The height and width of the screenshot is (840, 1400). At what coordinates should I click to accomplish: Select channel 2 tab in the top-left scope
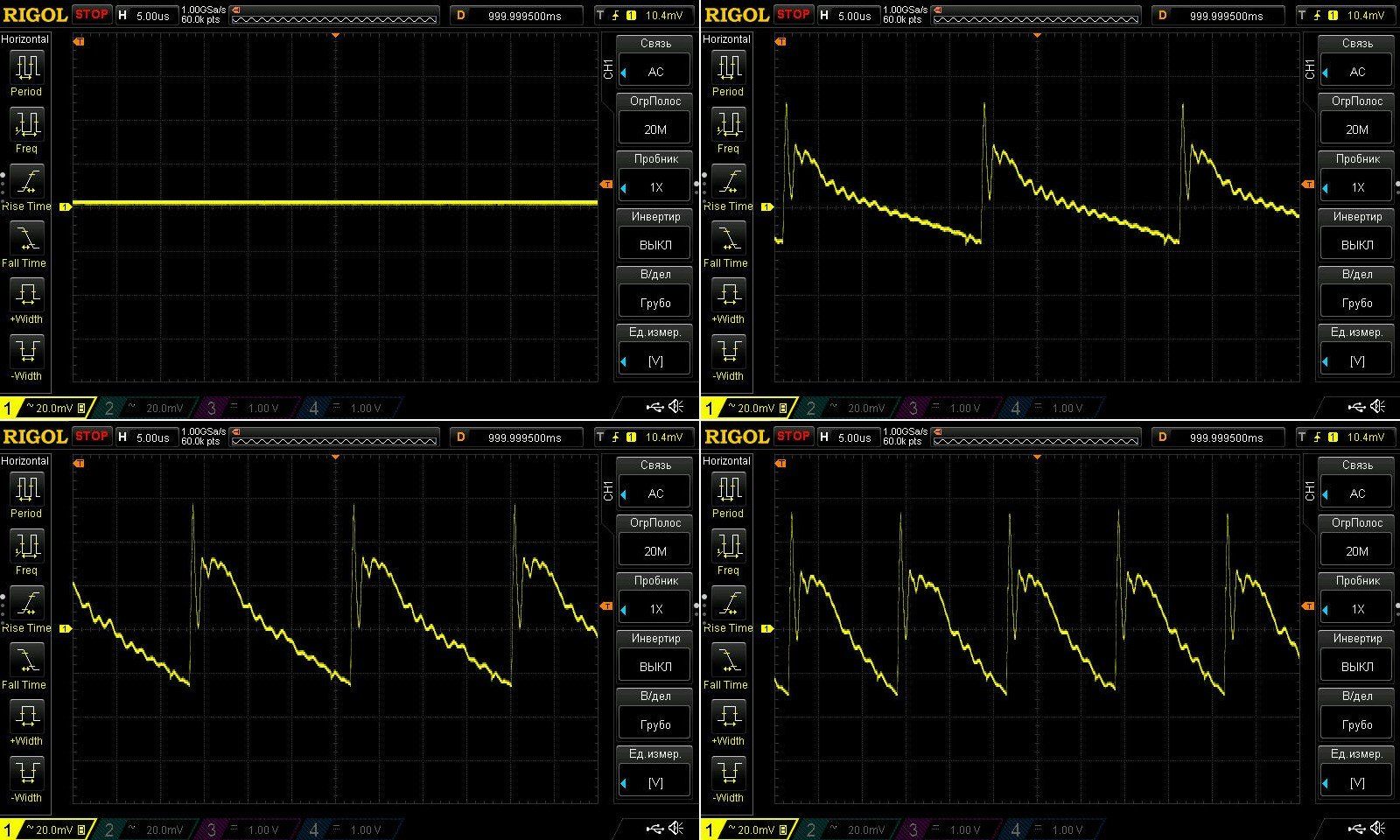click(x=144, y=408)
